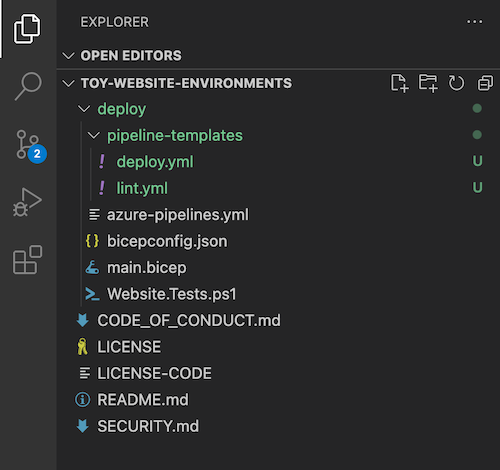Click the OPEN EDITORS header label
Image resolution: width=500 pixels, height=470 pixels.
pos(131,56)
